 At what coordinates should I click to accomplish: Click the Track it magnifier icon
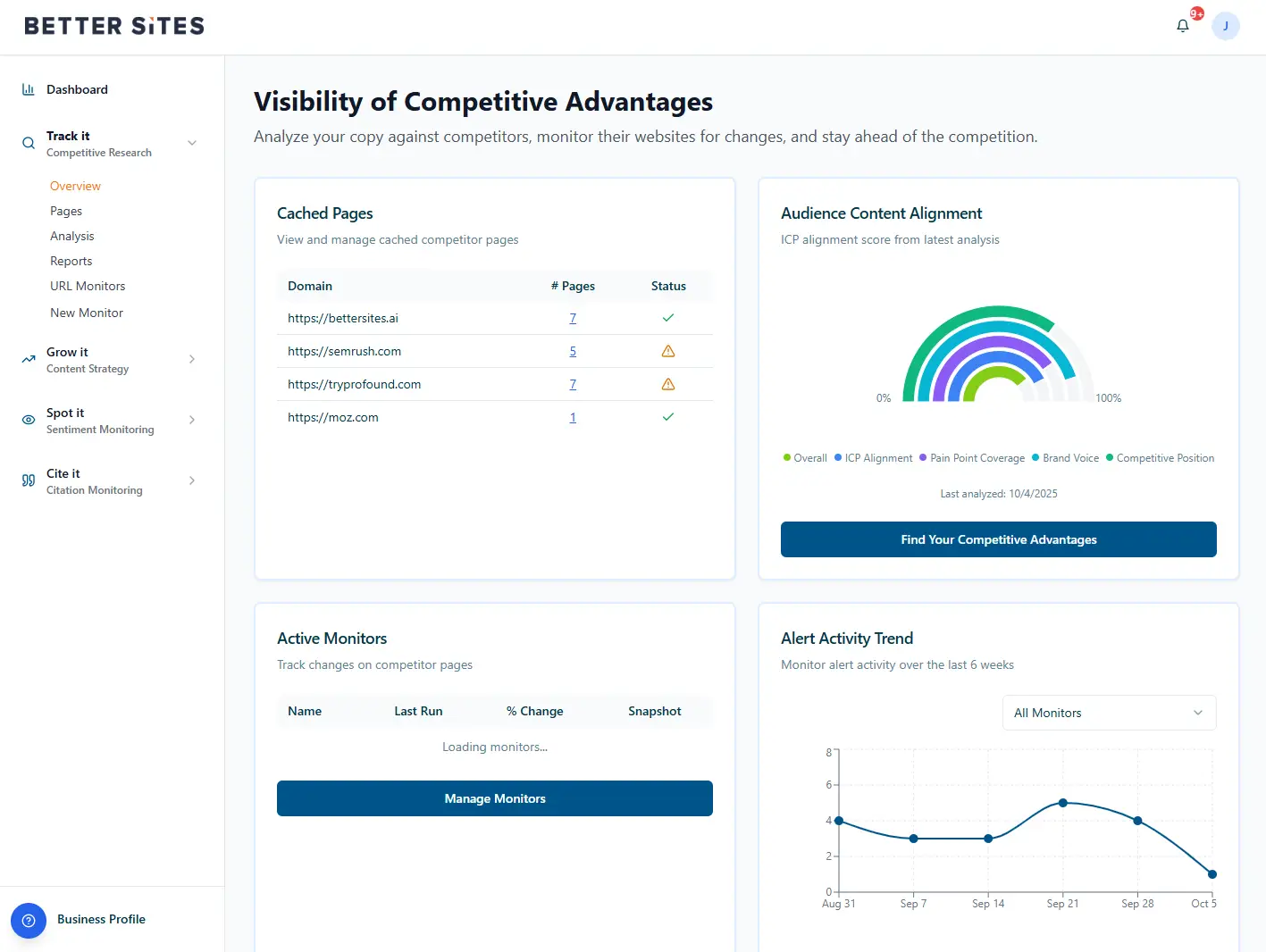(29, 143)
